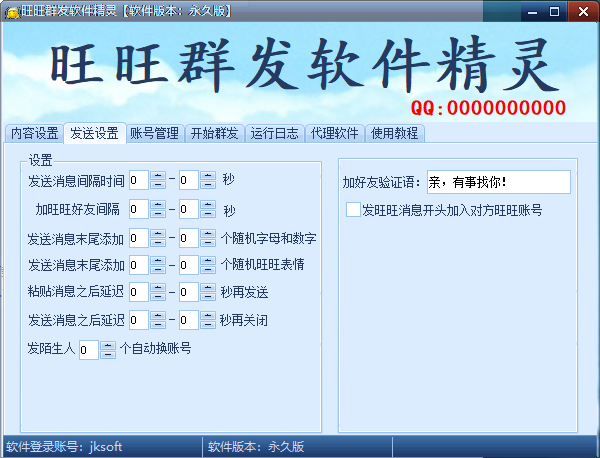Select the 开始群发 tab
Viewport: 600px width, 458px height.
pyautogui.click(x=214, y=133)
